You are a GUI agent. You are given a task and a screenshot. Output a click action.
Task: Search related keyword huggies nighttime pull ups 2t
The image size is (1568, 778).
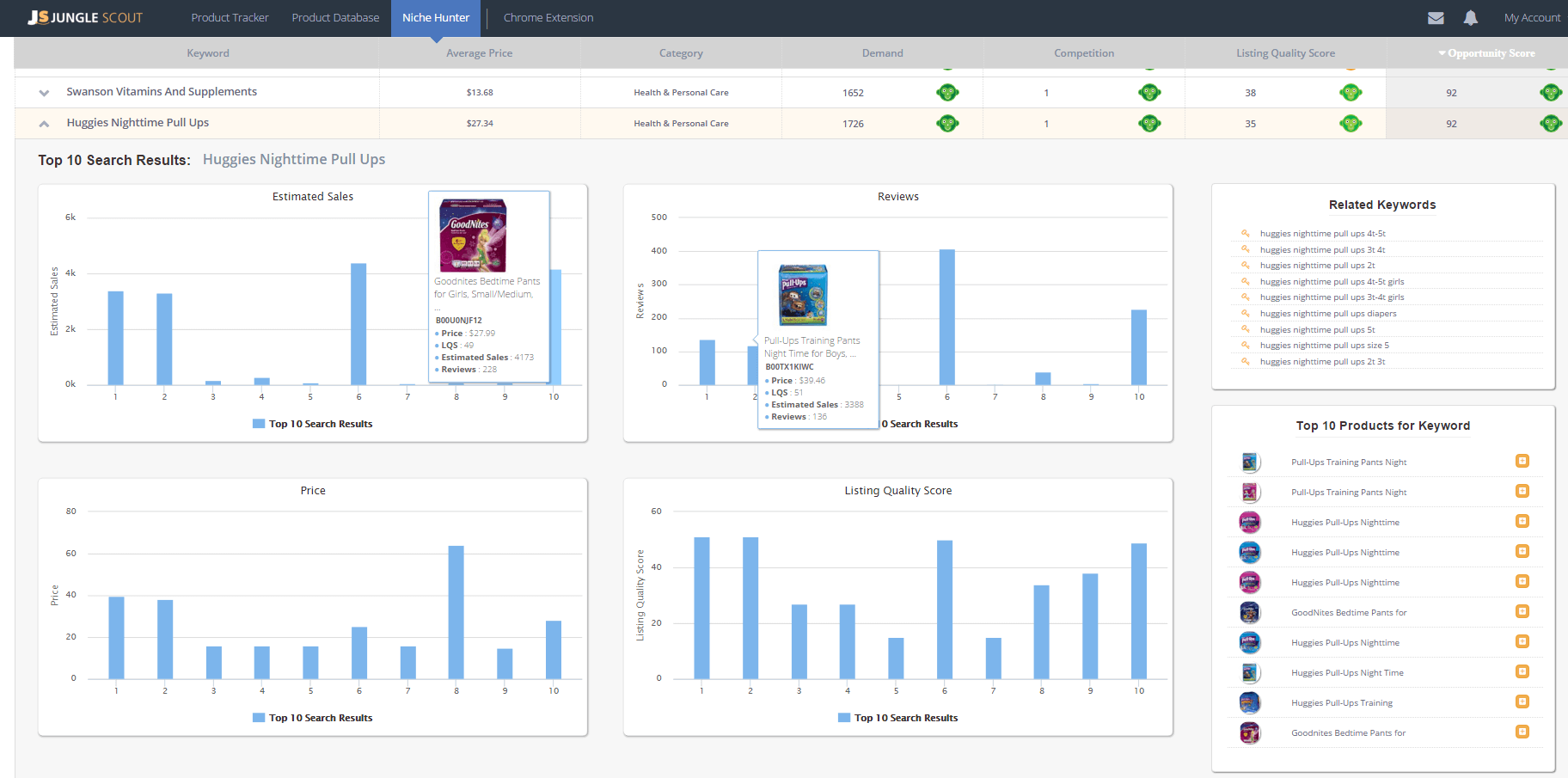click(x=1317, y=266)
